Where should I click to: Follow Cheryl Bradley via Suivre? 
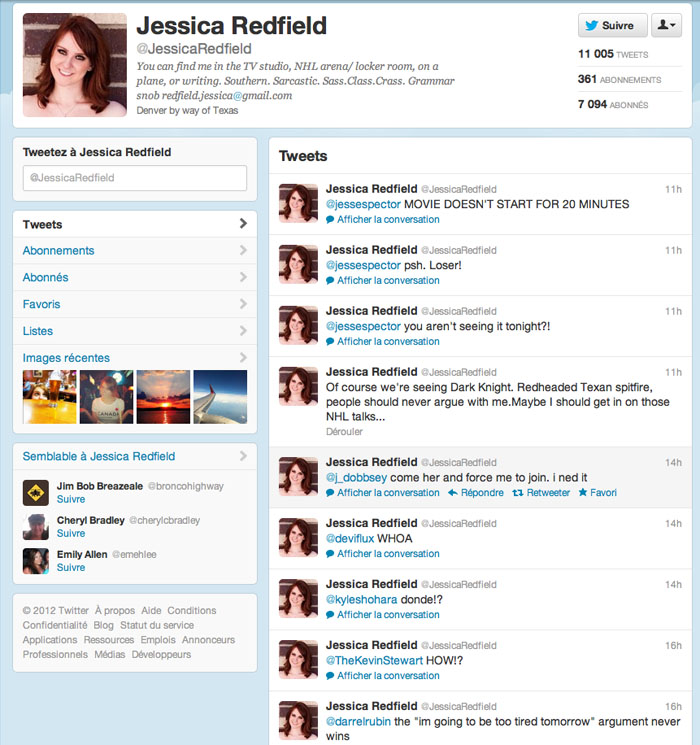[x=71, y=534]
